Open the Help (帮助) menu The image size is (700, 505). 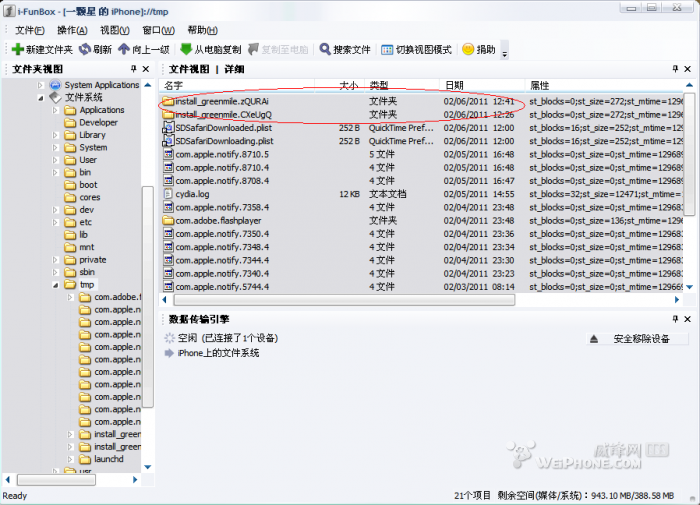tap(202, 30)
